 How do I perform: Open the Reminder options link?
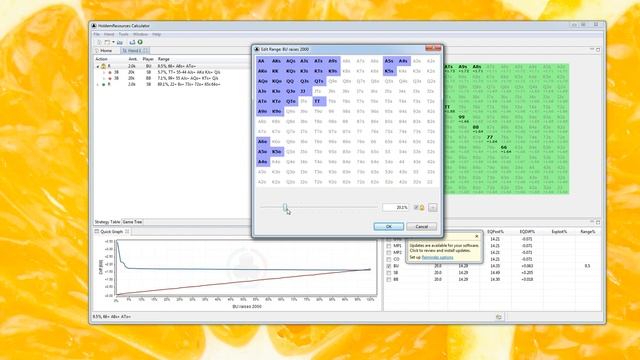click(x=437, y=258)
